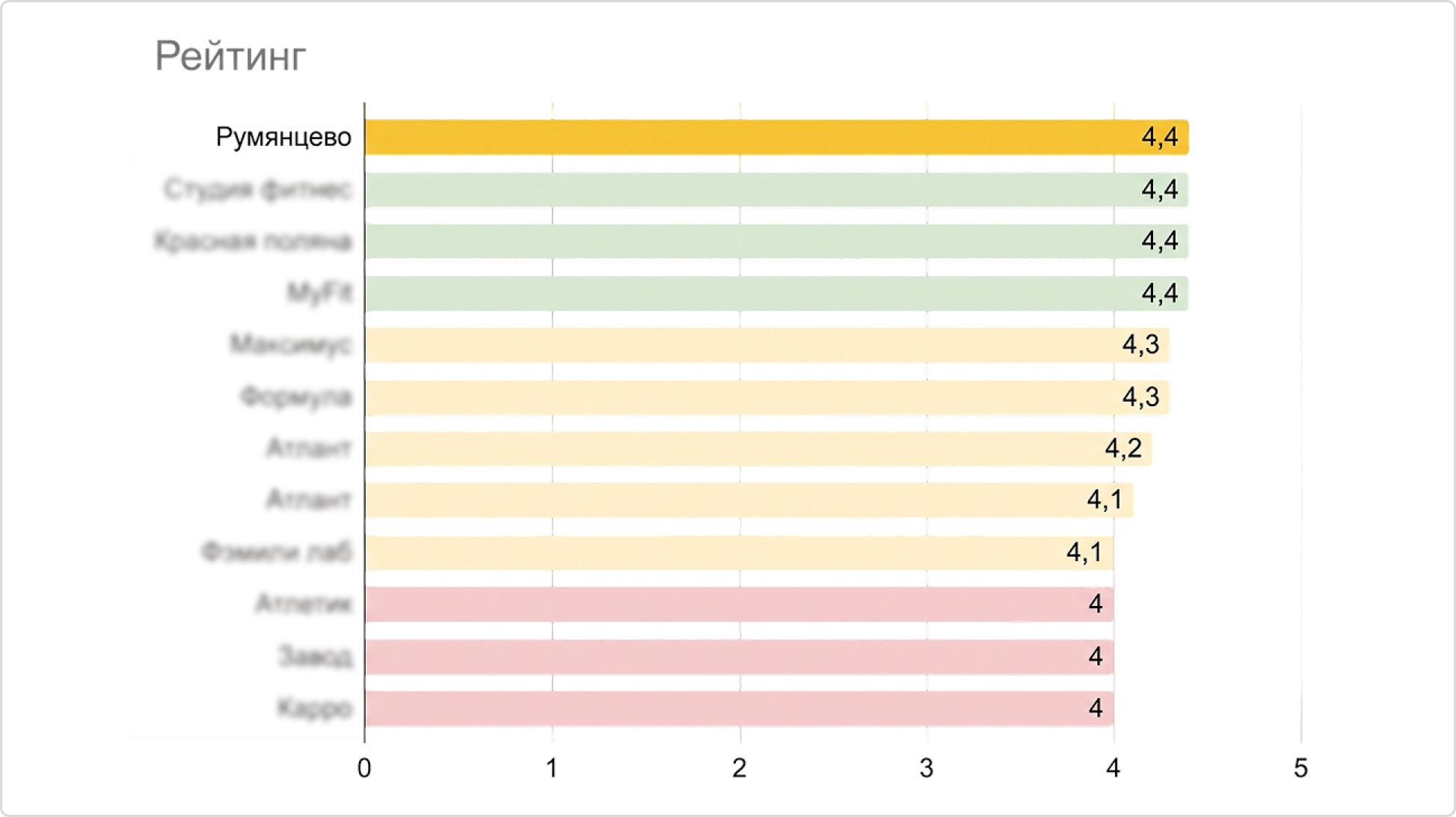
Task: Click the Атлетик pink bar
Action: coord(740,605)
